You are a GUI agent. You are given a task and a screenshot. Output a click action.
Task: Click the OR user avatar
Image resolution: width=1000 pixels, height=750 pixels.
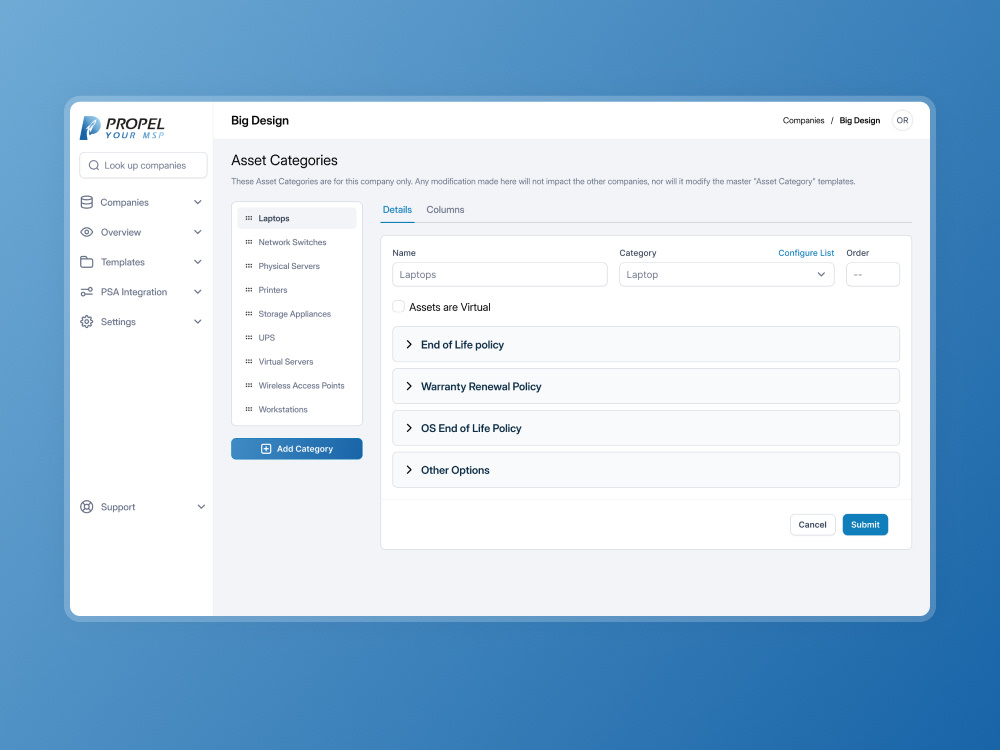pos(902,121)
